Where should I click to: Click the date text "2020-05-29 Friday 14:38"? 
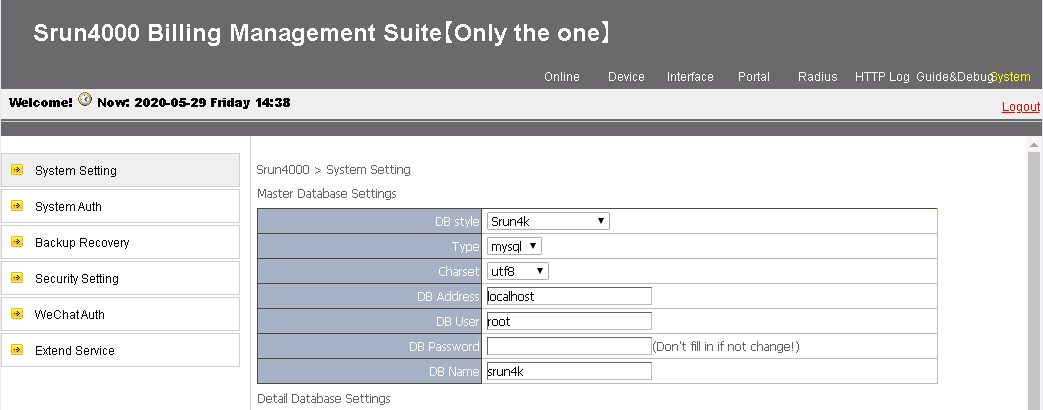[212, 102]
